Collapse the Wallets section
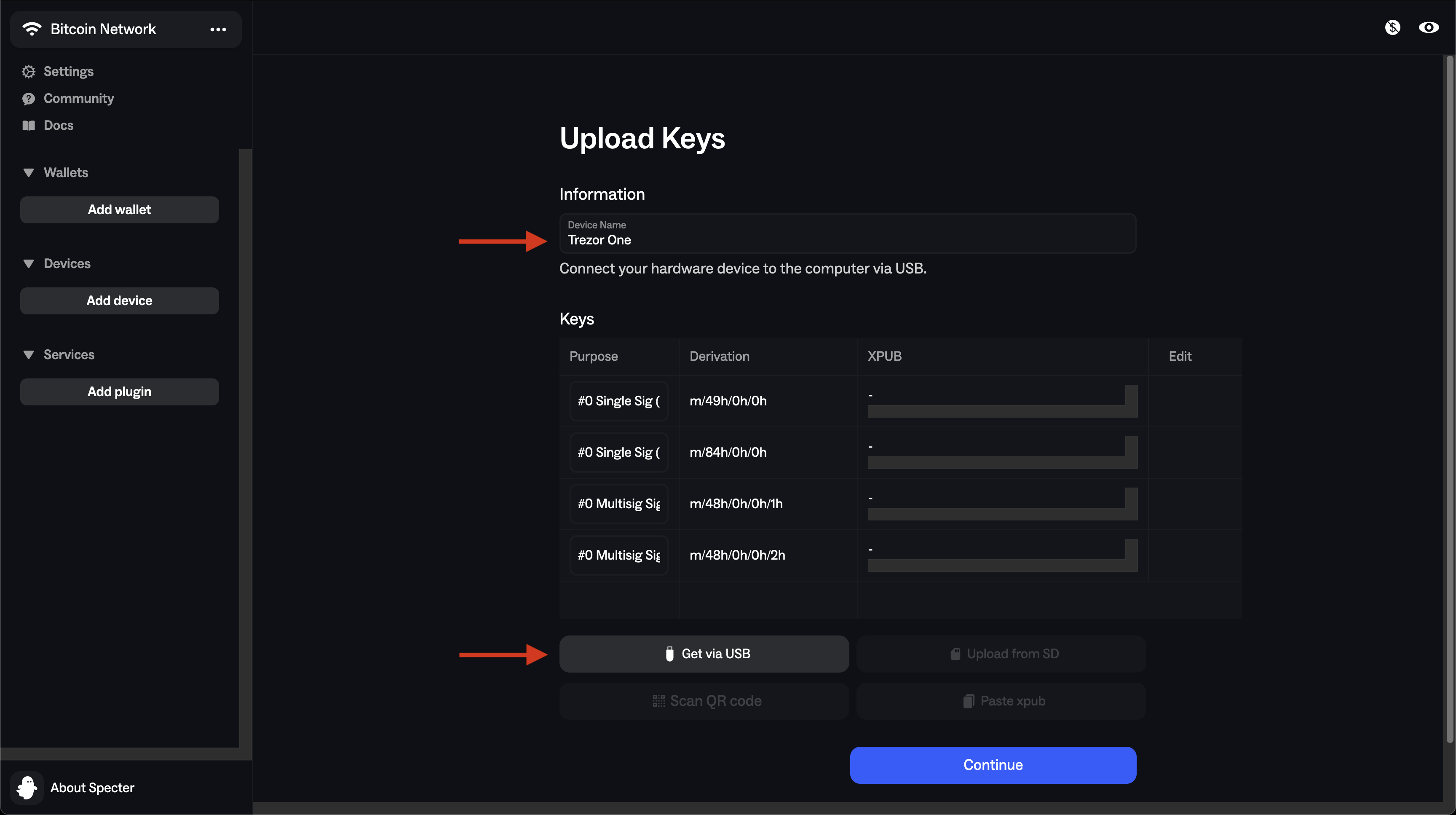The height and width of the screenshot is (815, 1456). [28, 173]
